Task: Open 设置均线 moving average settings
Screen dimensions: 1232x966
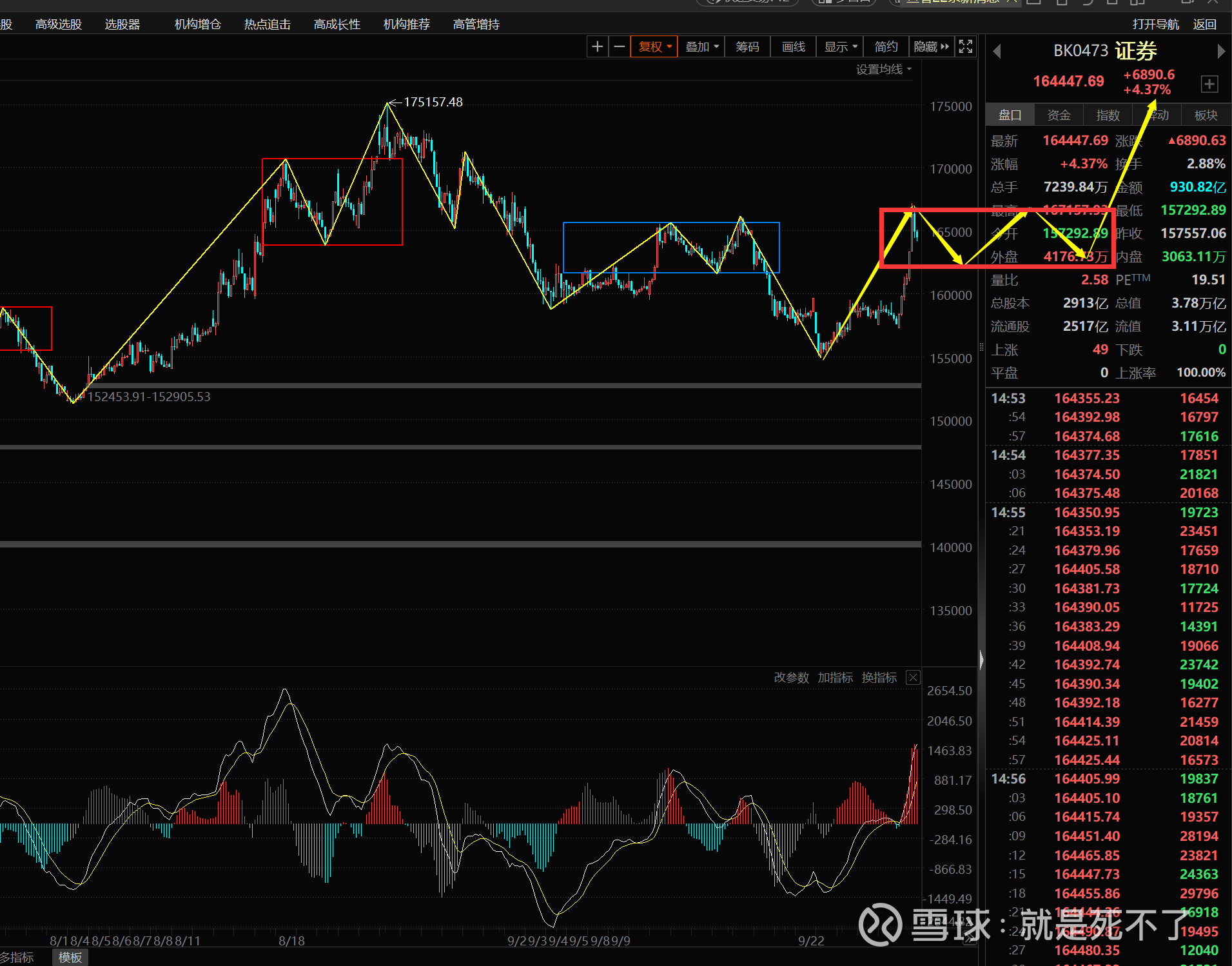Action: coord(883,69)
